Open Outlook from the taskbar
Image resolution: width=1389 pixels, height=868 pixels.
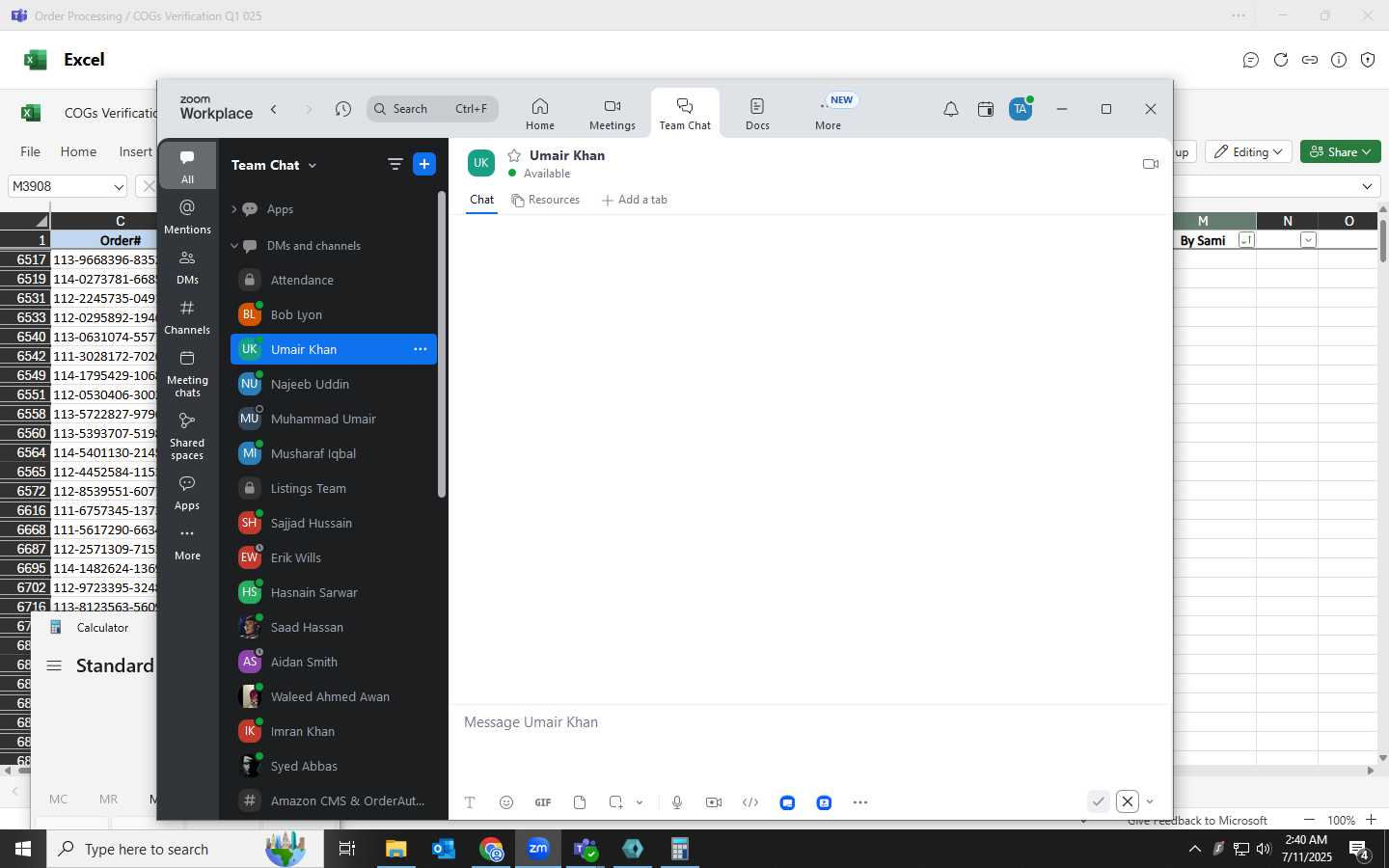[x=444, y=849]
